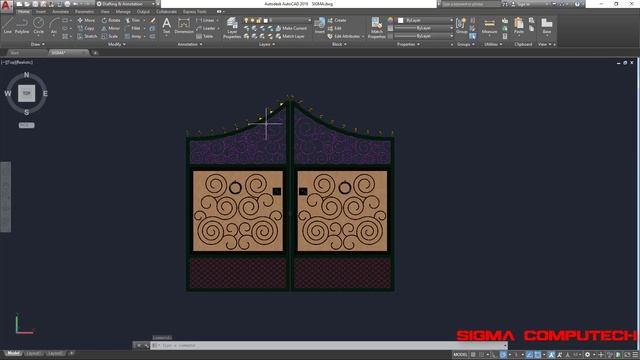Click the Match Properties tool

click(376, 28)
